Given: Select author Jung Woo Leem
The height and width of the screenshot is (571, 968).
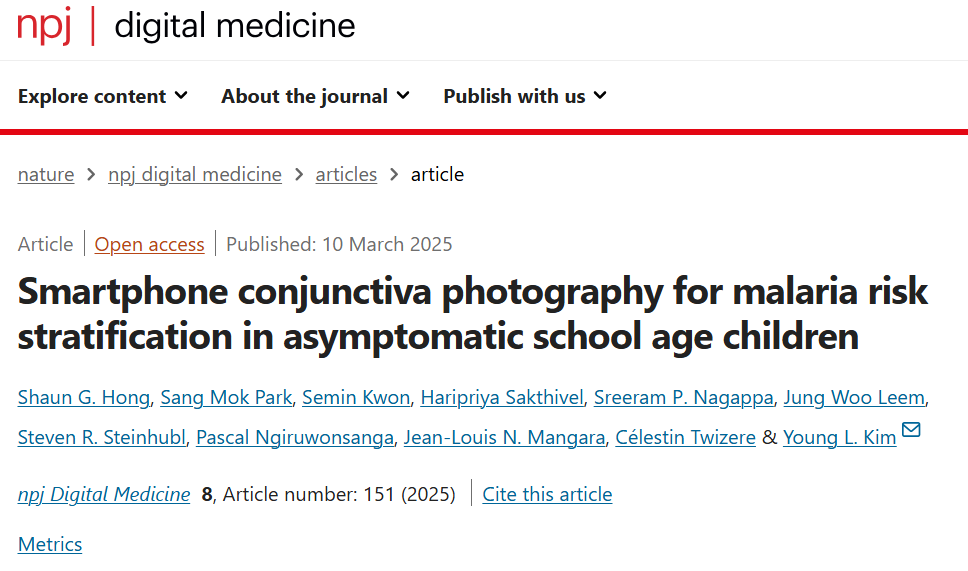Looking at the screenshot, I should [x=854, y=398].
